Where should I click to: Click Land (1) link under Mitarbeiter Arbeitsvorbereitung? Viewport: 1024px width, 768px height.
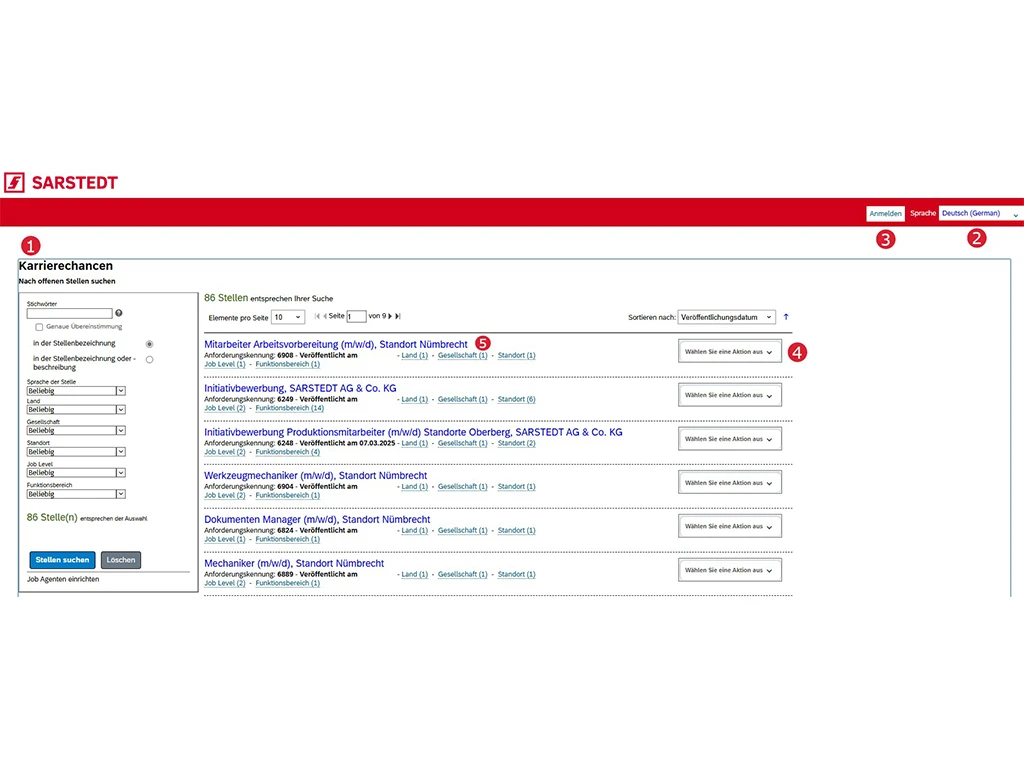[415, 355]
